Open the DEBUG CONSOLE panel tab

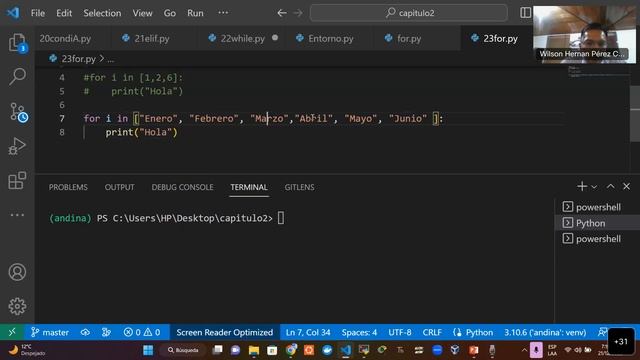[182, 187]
